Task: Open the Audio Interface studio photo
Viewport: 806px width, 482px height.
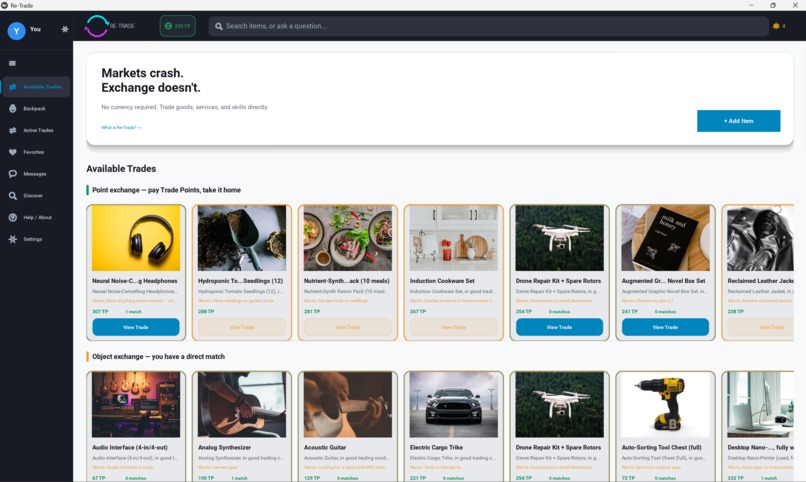Action: pos(136,404)
